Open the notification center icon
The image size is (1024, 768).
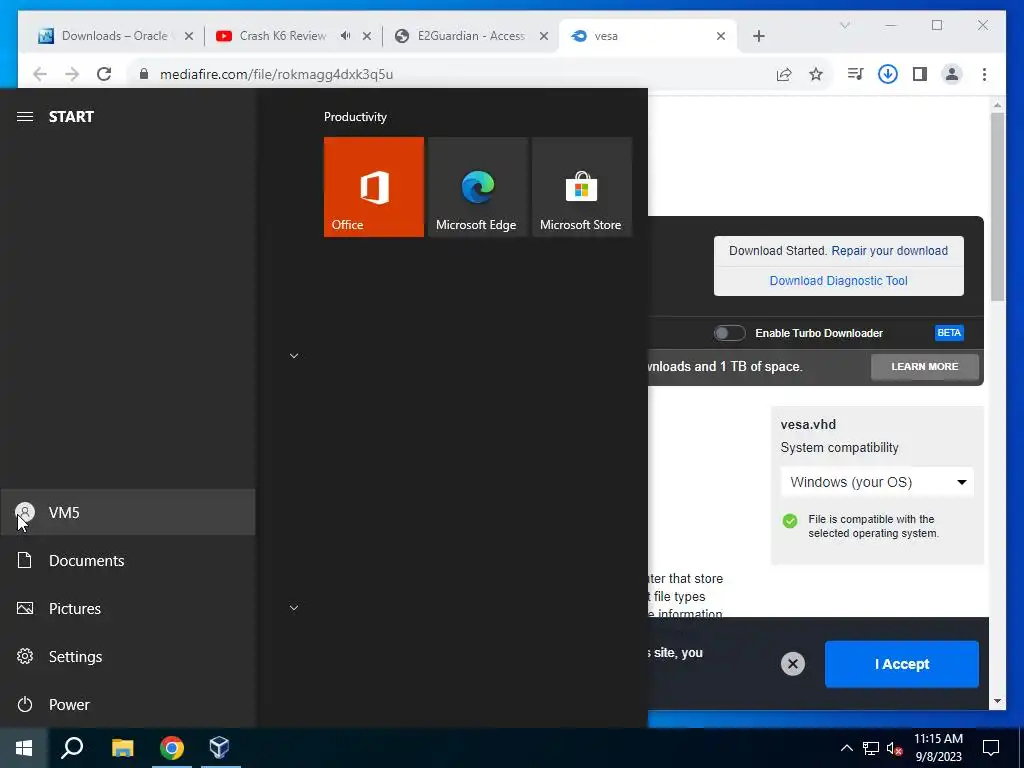(991, 748)
